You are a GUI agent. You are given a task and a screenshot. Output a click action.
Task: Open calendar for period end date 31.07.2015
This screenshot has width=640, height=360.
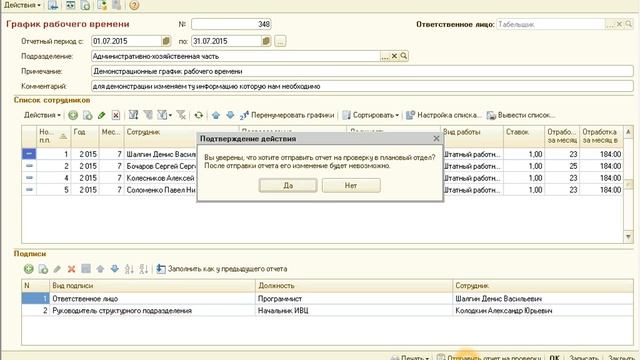(266, 41)
